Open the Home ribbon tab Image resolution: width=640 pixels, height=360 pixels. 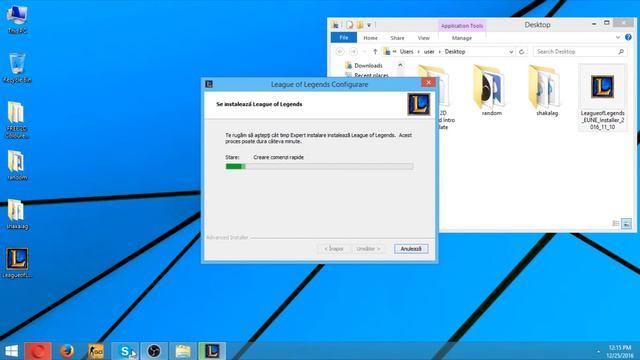point(370,38)
